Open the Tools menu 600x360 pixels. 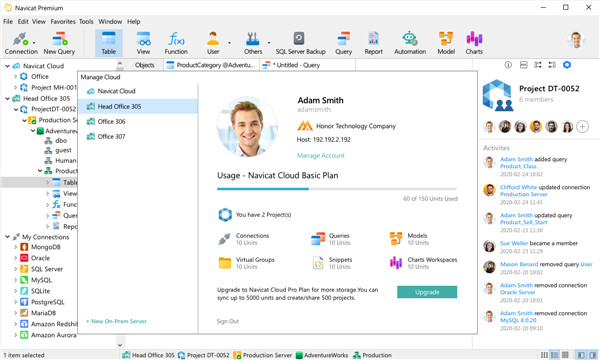tap(86, 21)
